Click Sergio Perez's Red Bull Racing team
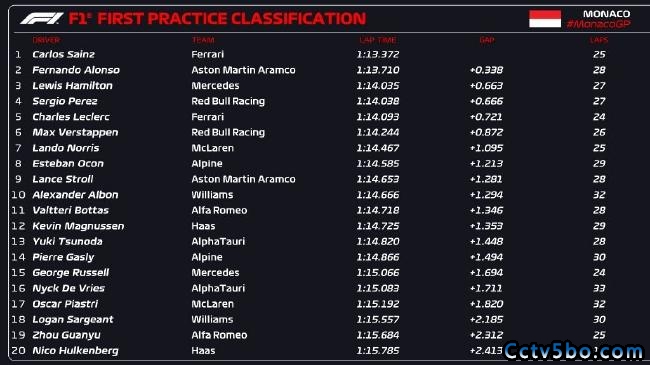This screenshot has height=365, width=650. coord(228,101)
